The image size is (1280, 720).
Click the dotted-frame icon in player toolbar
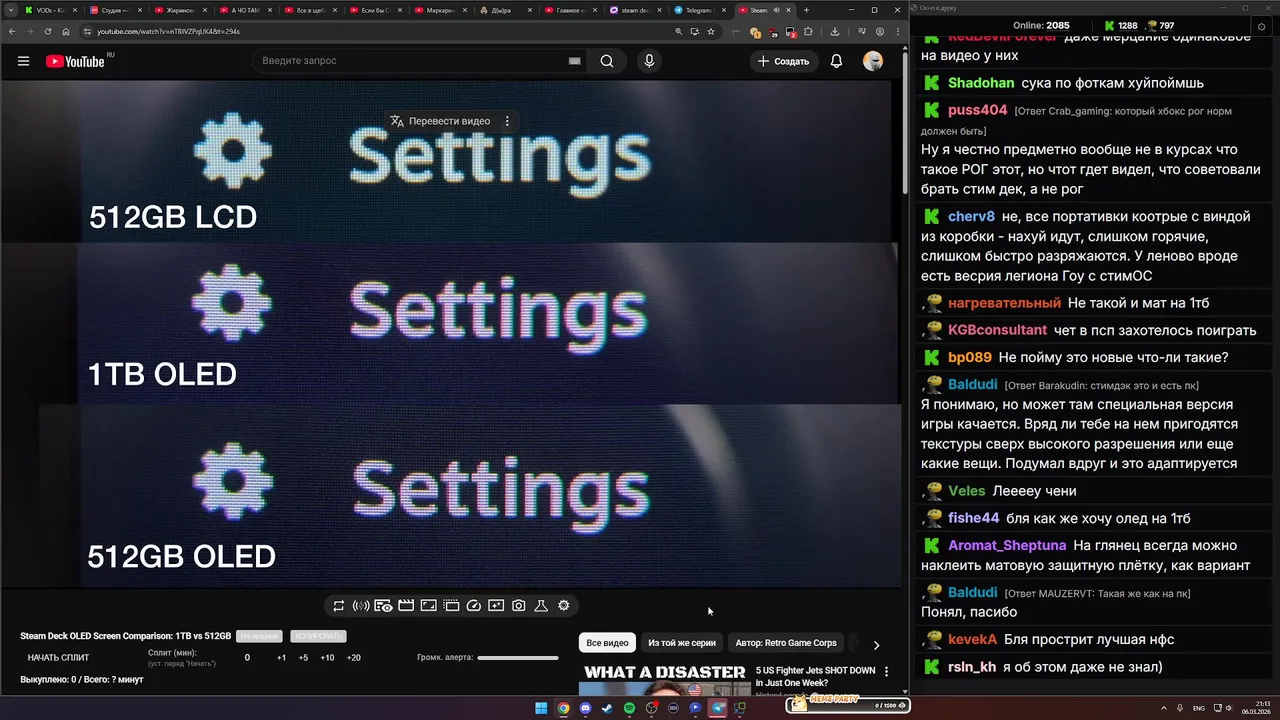[451, 606]
